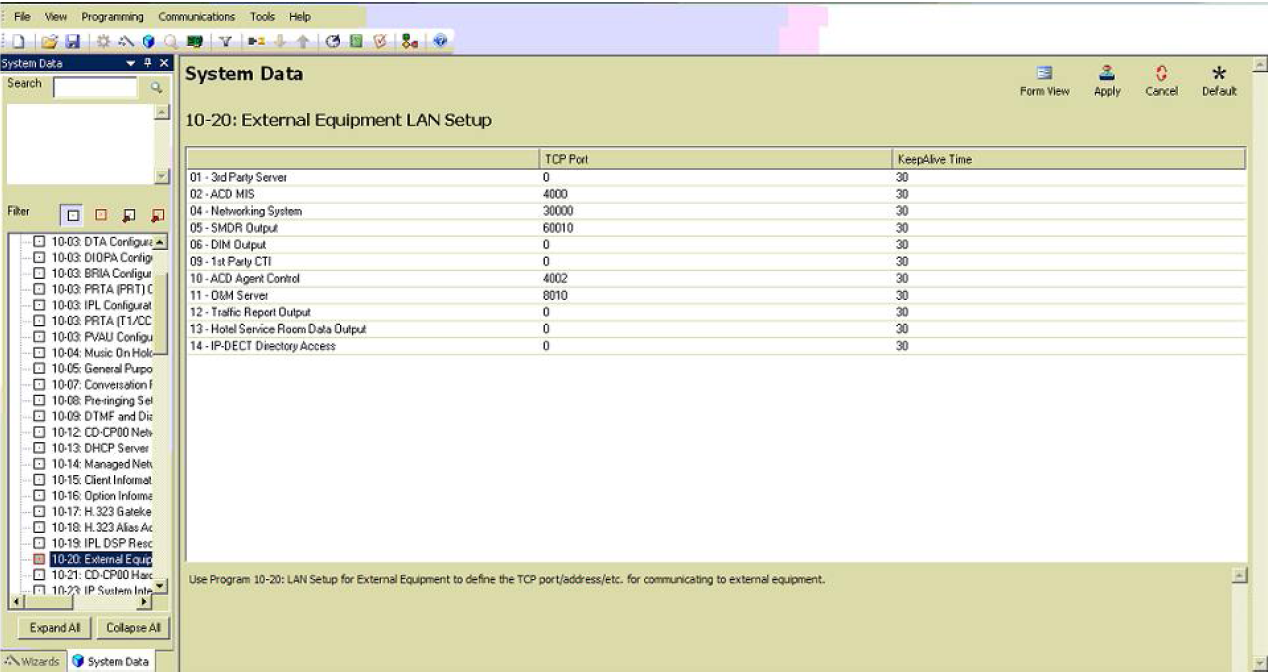The image size is (1268, 672).
Task: Click the funnel filter toolbar icon
Action: 226,42
